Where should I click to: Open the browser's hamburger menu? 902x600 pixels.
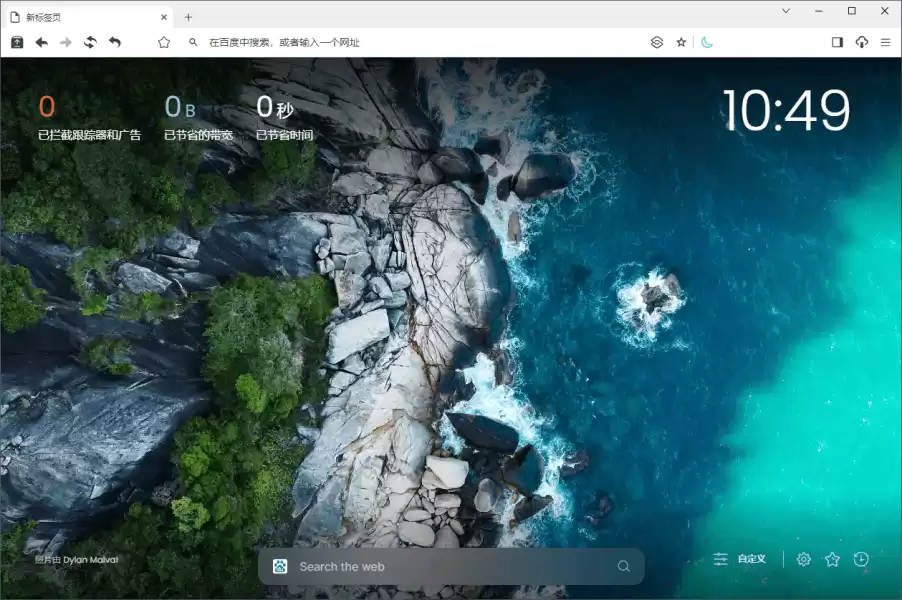tap(886, 42)
